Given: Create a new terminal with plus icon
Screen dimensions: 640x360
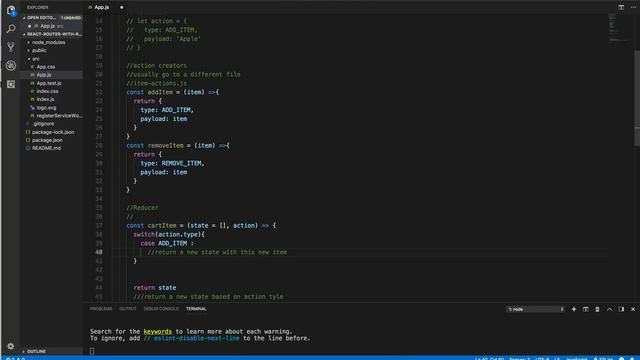Looking at the screenshot, I should (x=573, y=309).
